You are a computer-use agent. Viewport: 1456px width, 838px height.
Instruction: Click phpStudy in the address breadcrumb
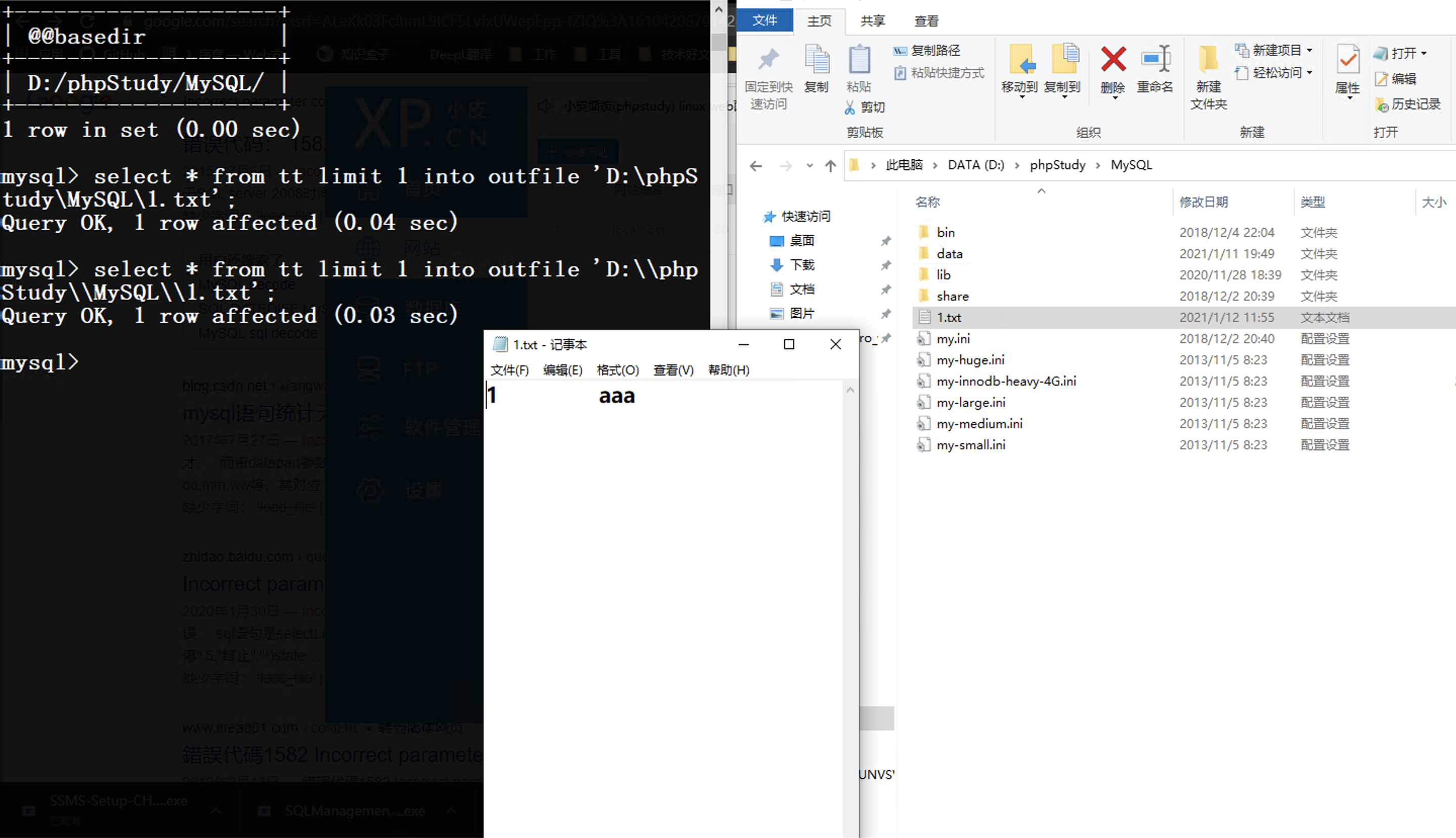(x=1057, y=165)
